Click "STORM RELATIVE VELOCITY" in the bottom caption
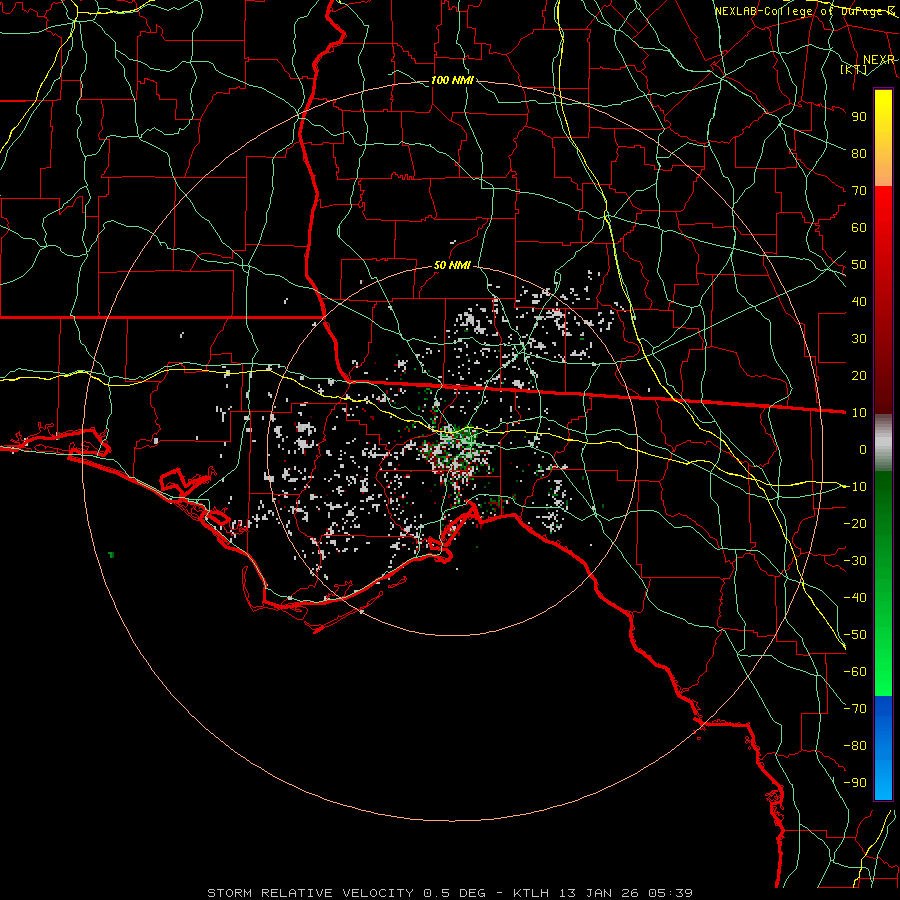900x900 pixels. 310,893
